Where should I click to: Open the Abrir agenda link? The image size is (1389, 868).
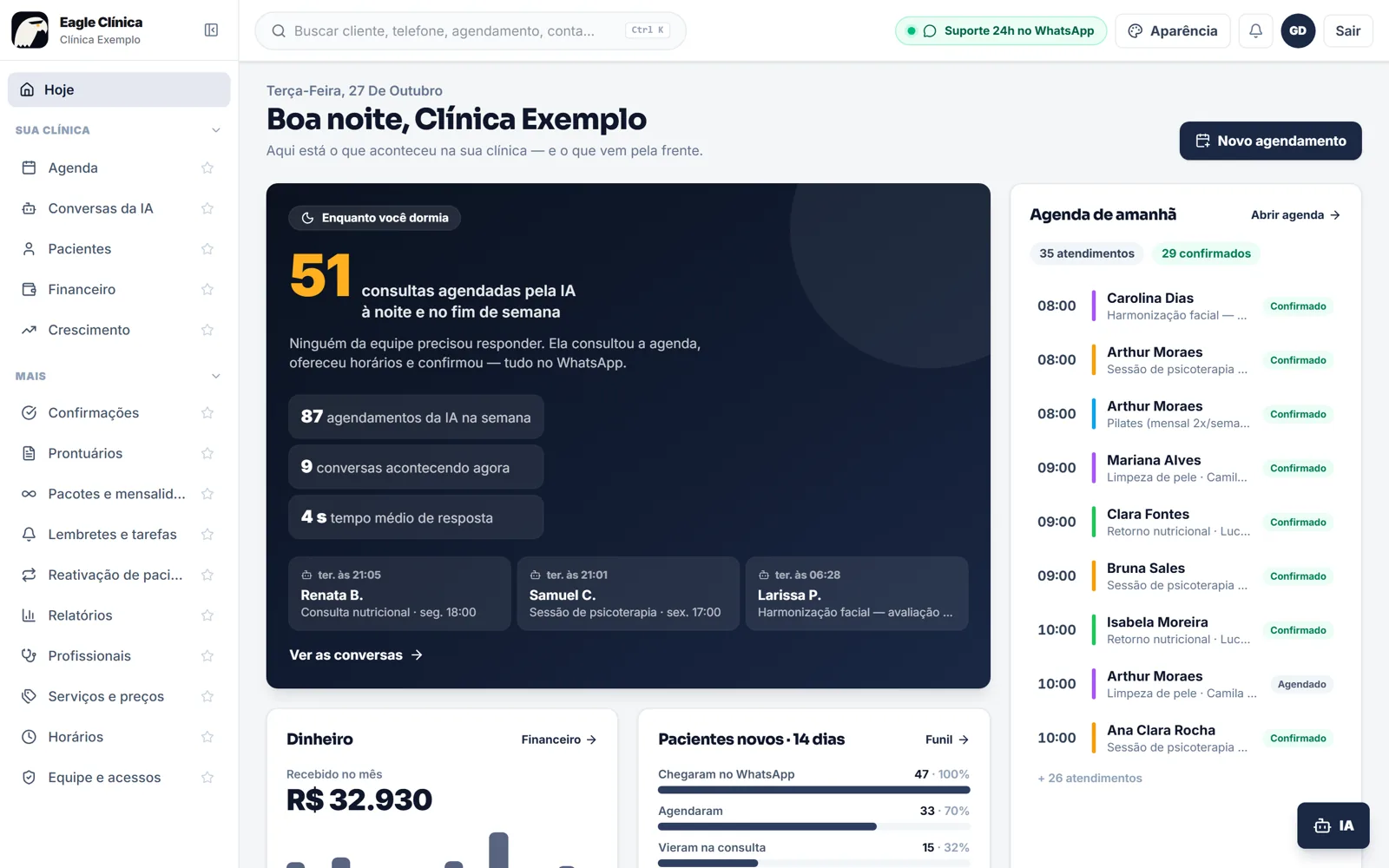pyautogui.click(x=1295, y=215)
